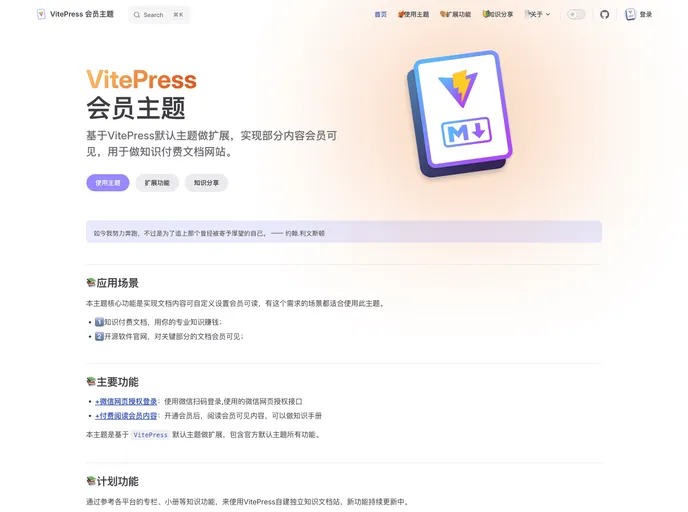Open the +付费阅读会员内容 link
Image resolution: width=688 pixels, height=512 pixels.
[126, 416]
